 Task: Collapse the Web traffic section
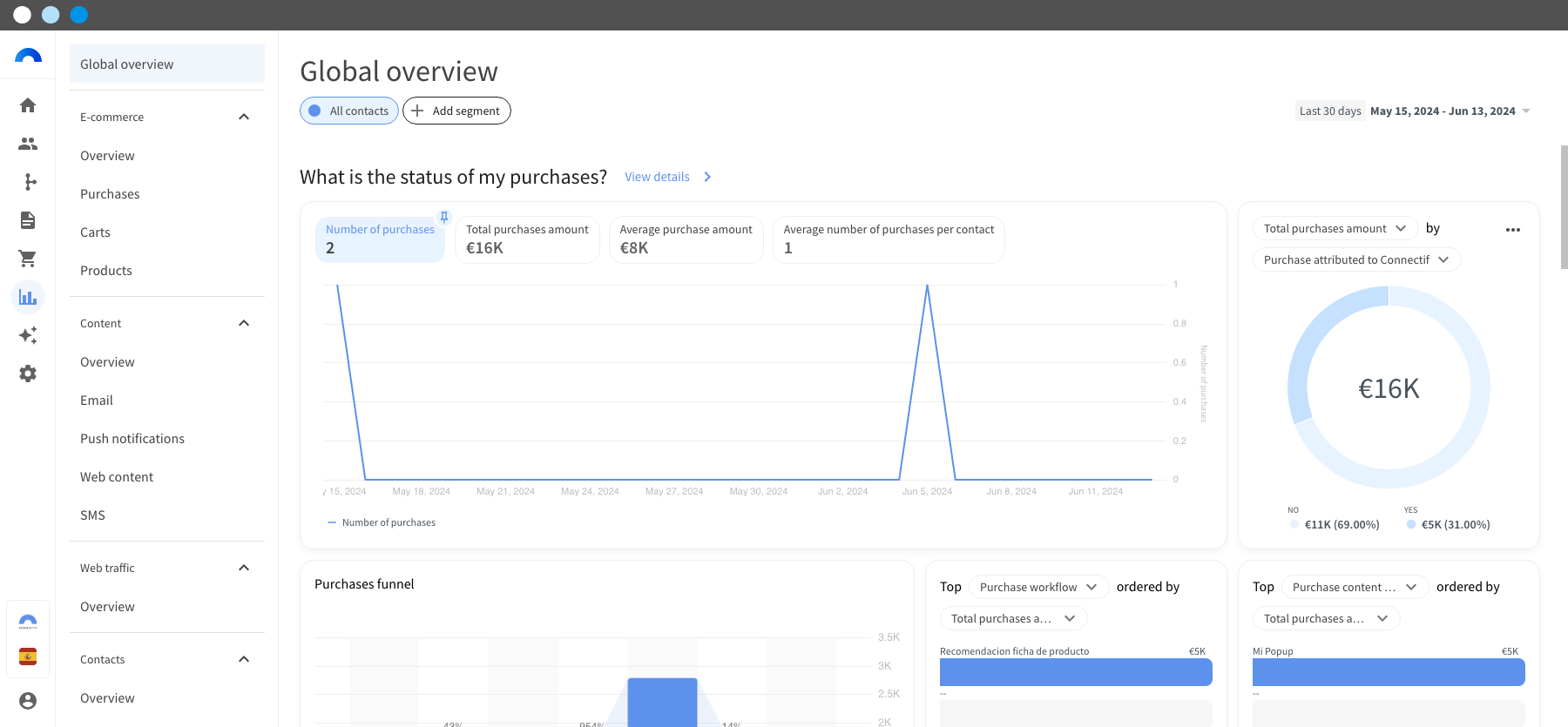pos(244,568)
